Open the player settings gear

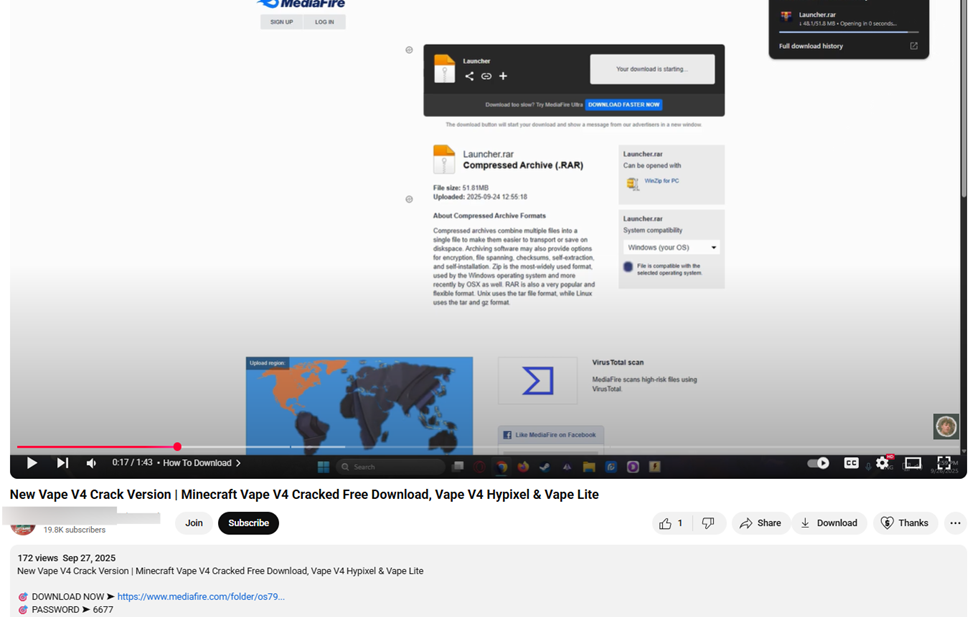(882, 463)
